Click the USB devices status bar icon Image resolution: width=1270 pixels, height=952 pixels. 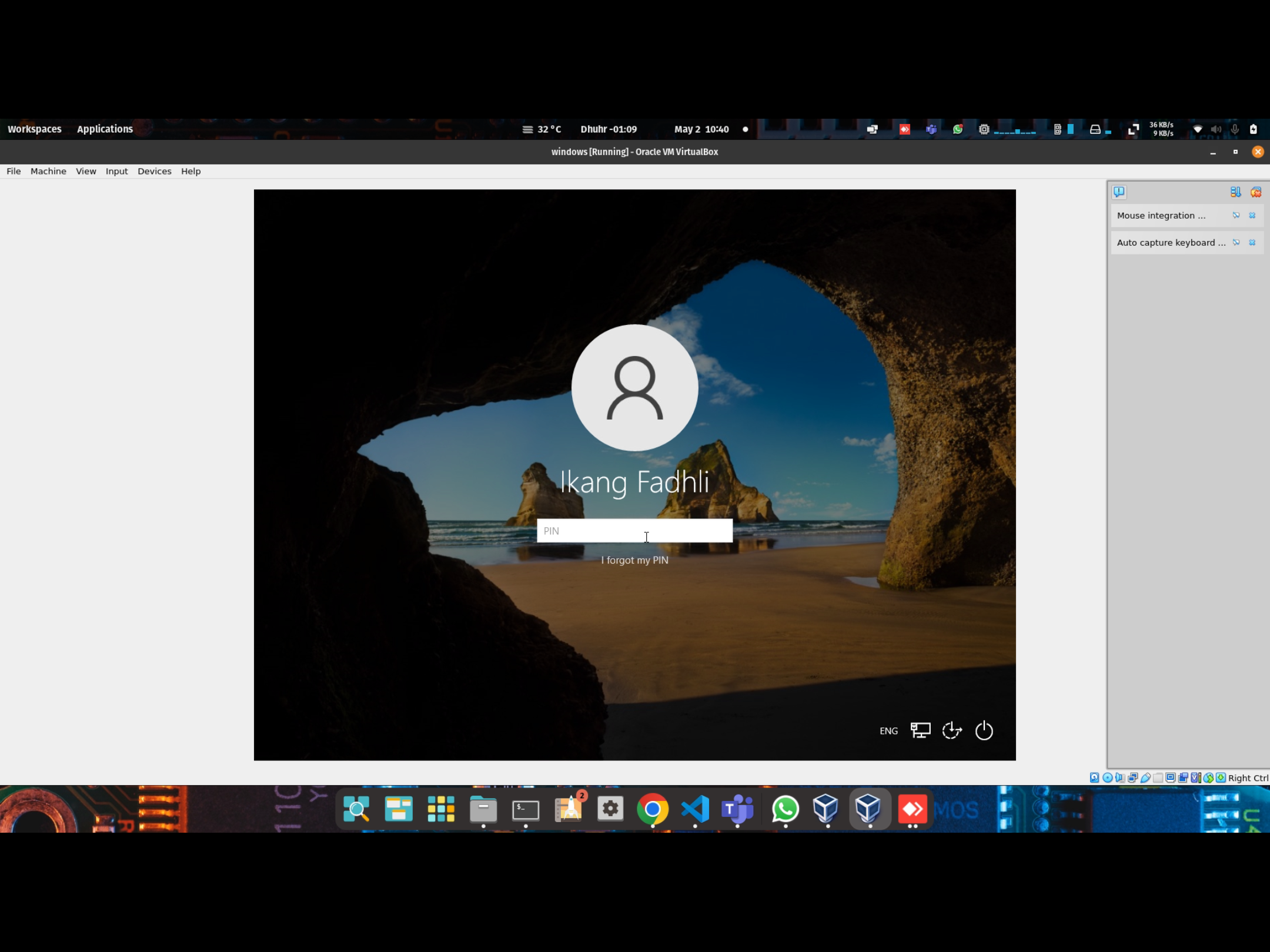point(1145,777)
